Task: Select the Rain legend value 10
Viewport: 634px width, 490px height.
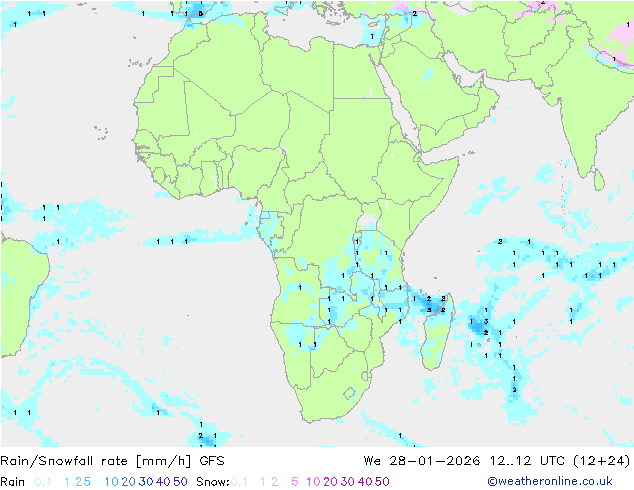Action: 111,482
